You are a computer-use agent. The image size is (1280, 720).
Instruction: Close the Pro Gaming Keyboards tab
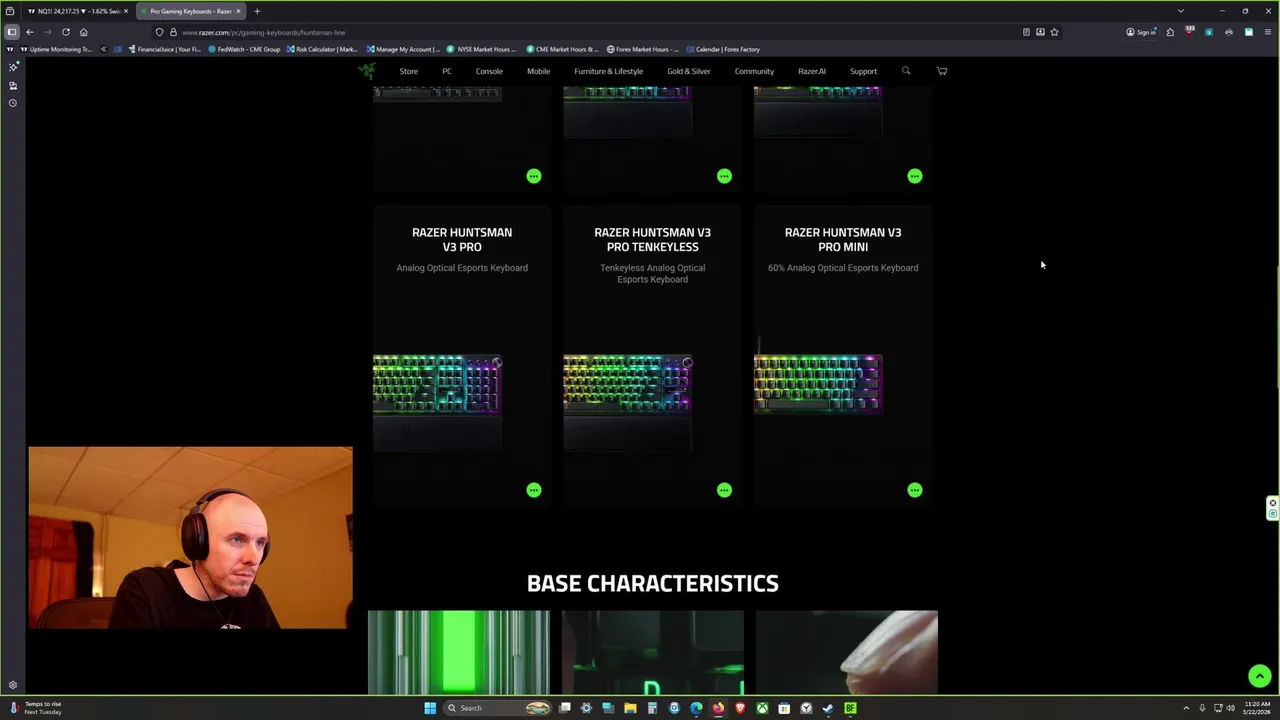238,11
